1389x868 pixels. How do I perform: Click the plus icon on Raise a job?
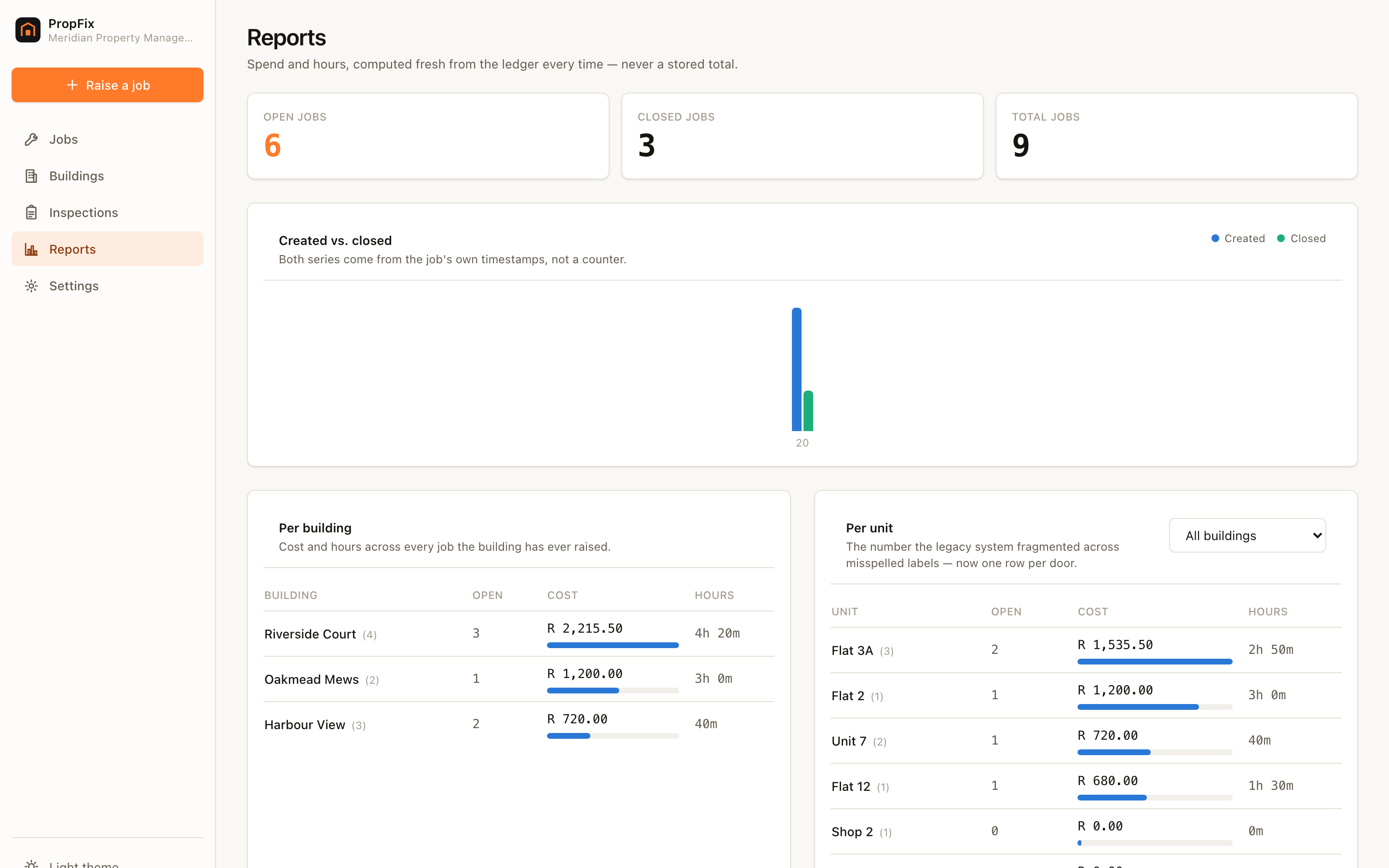[x=72, y=85]
